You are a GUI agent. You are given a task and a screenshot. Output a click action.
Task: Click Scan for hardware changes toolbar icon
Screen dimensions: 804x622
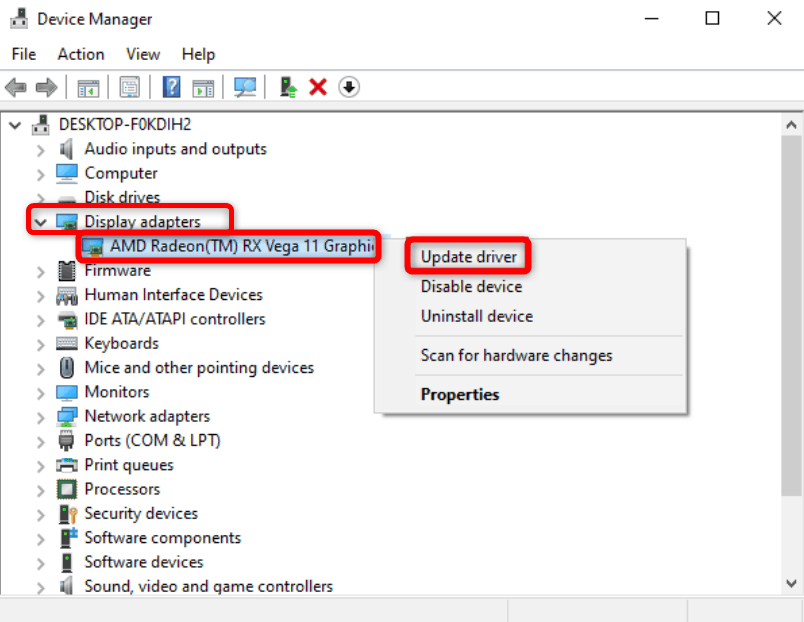point(245,87)
